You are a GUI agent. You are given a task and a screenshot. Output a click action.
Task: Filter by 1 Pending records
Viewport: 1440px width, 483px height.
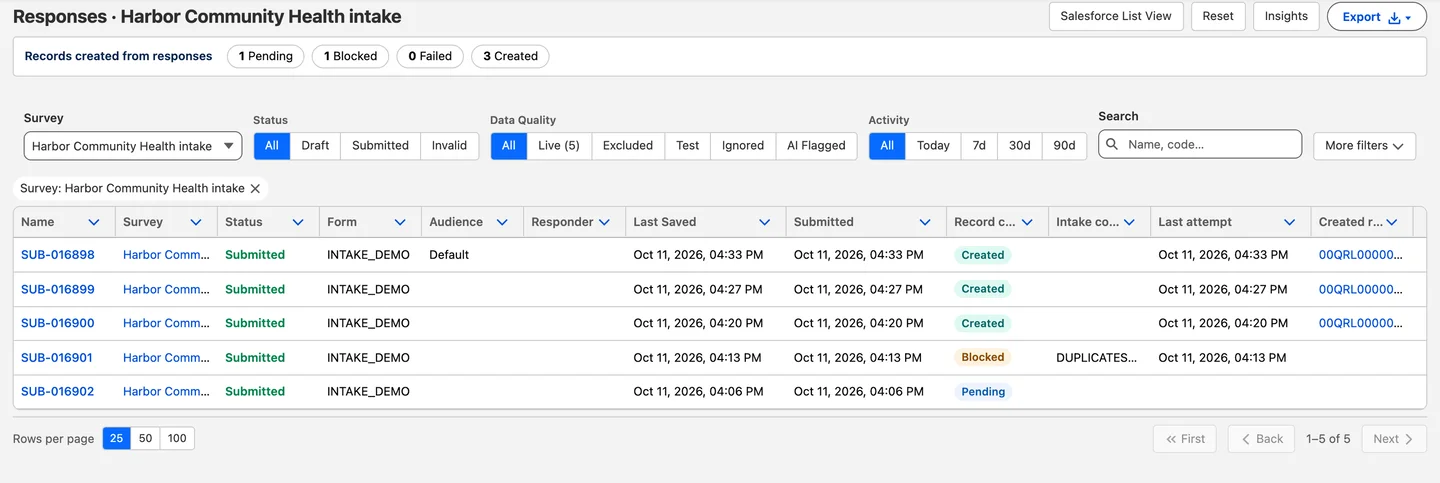pos(266,56)
